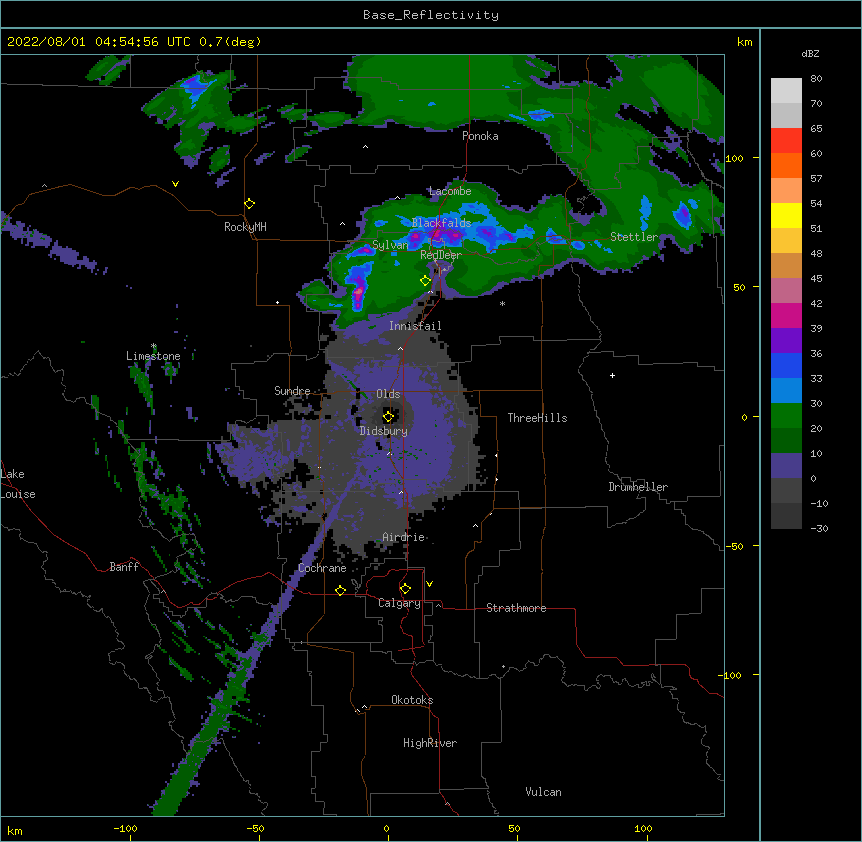Select the Didsbury label
Viewport: 862px width, 842px height.
coord(384,431)
